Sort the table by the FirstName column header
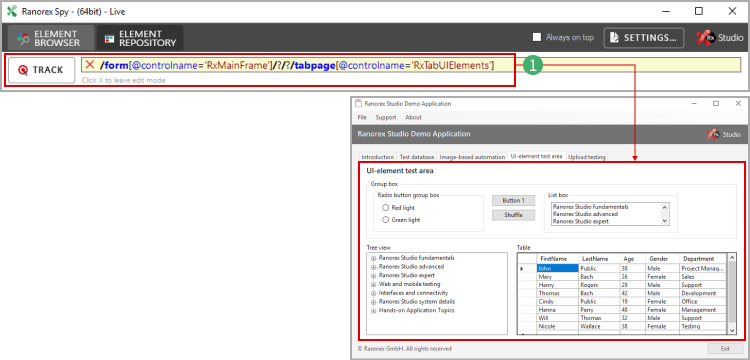 558,259
